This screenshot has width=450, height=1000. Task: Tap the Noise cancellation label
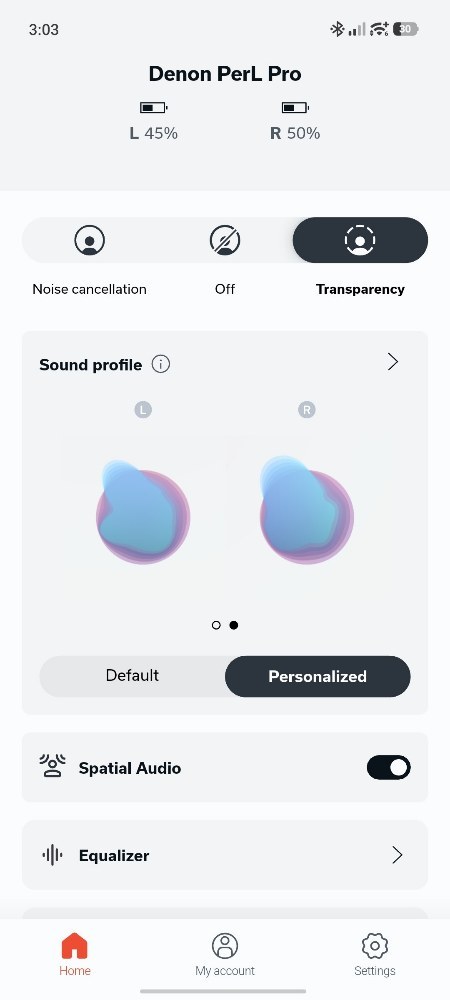pos(89,289)
